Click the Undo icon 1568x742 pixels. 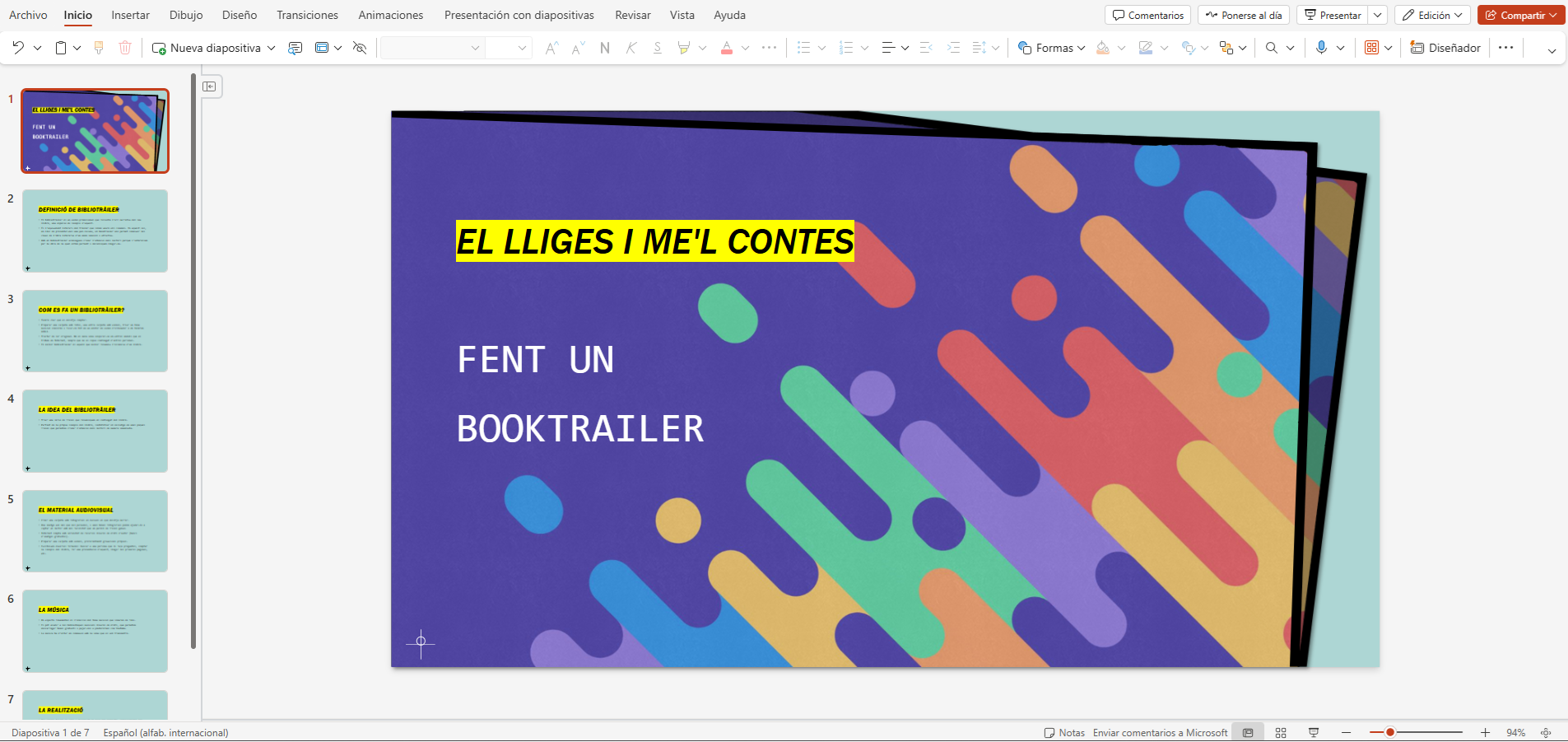[x=18, y=48]
